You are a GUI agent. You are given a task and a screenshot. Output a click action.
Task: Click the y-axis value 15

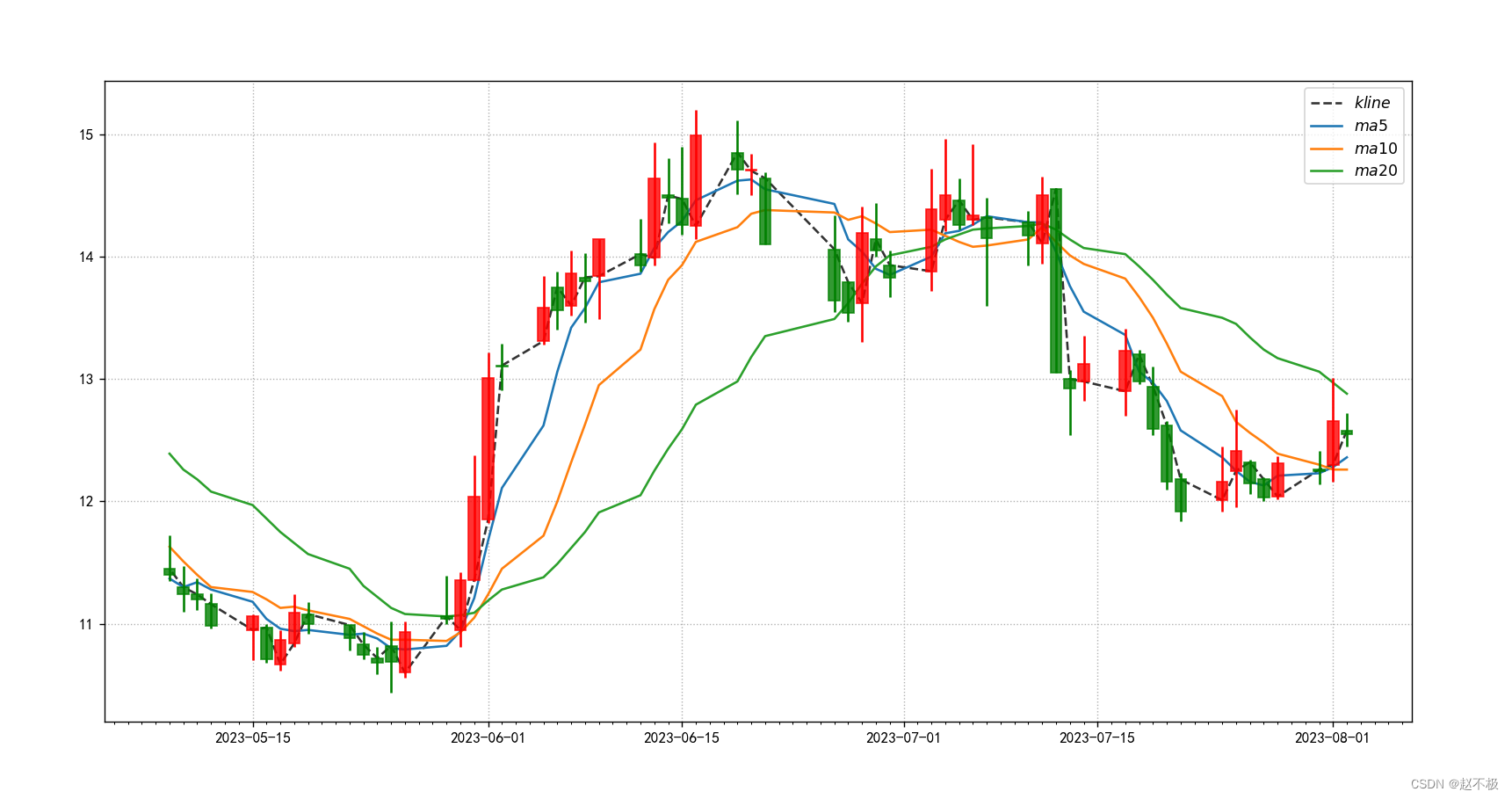point(86,135)
